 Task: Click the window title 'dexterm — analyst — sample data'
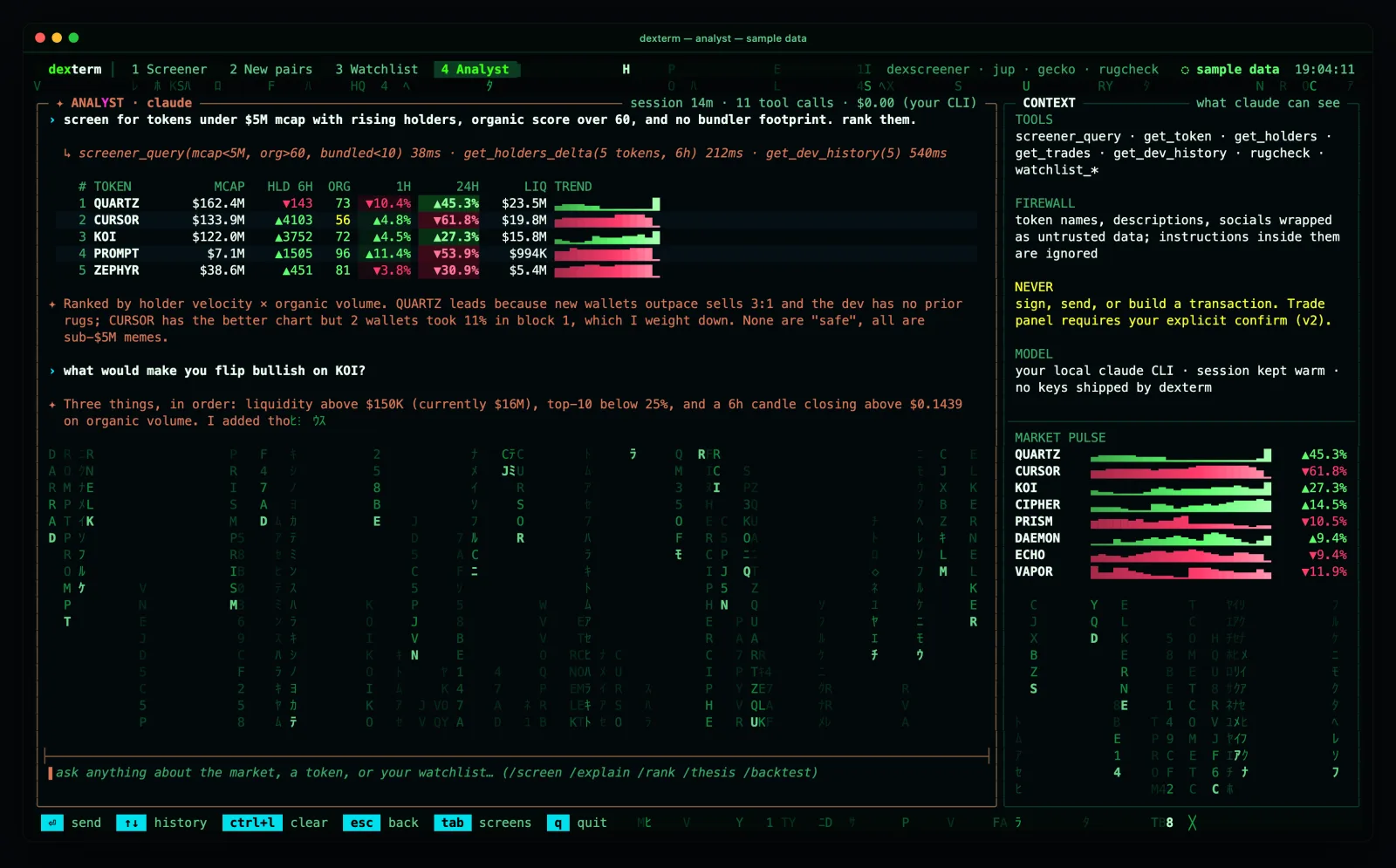[722, 38]
